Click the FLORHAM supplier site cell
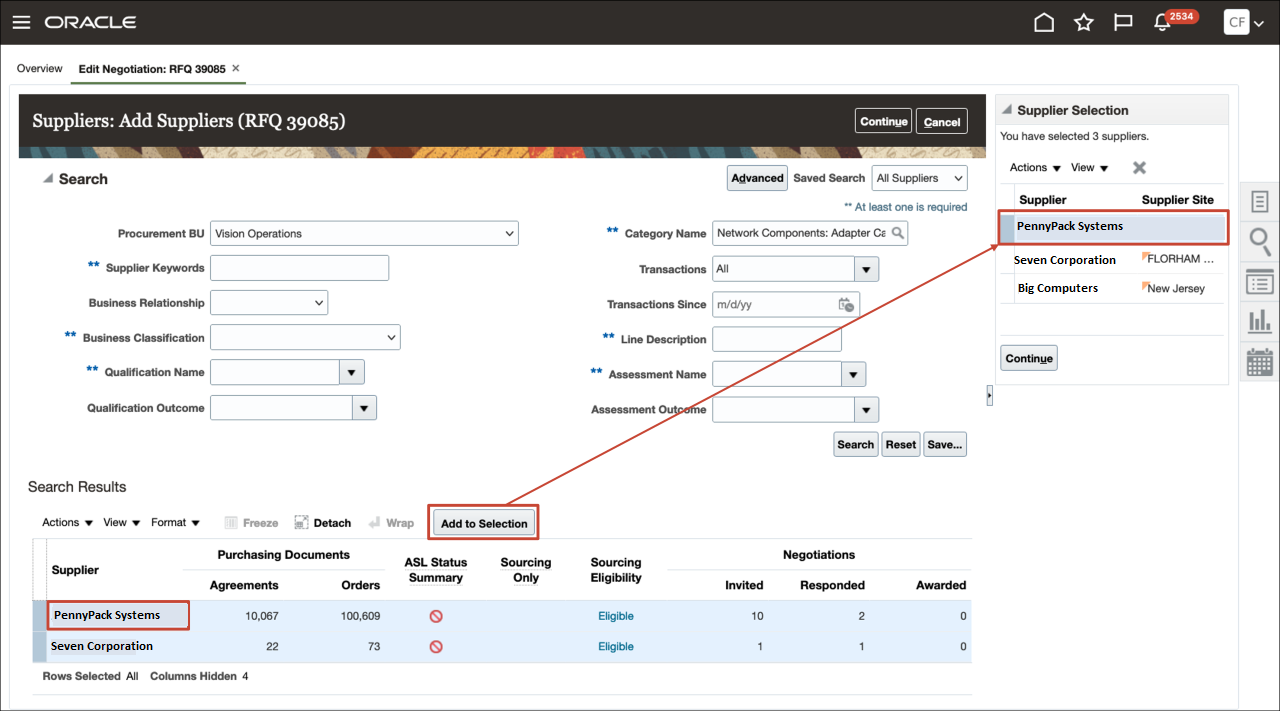This screenshot has width=1280, height=711. [1180, 259]
